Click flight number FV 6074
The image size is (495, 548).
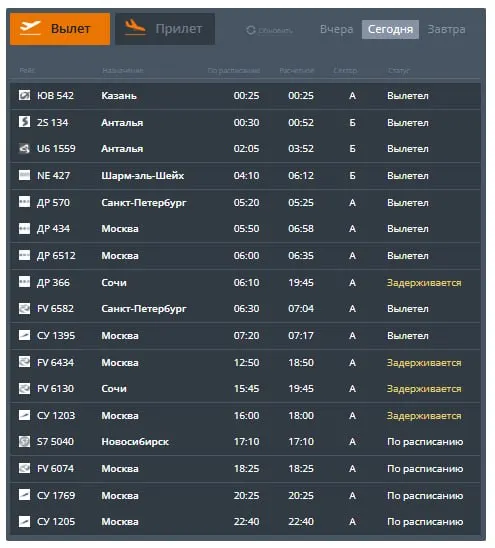[x=55, y=469]
